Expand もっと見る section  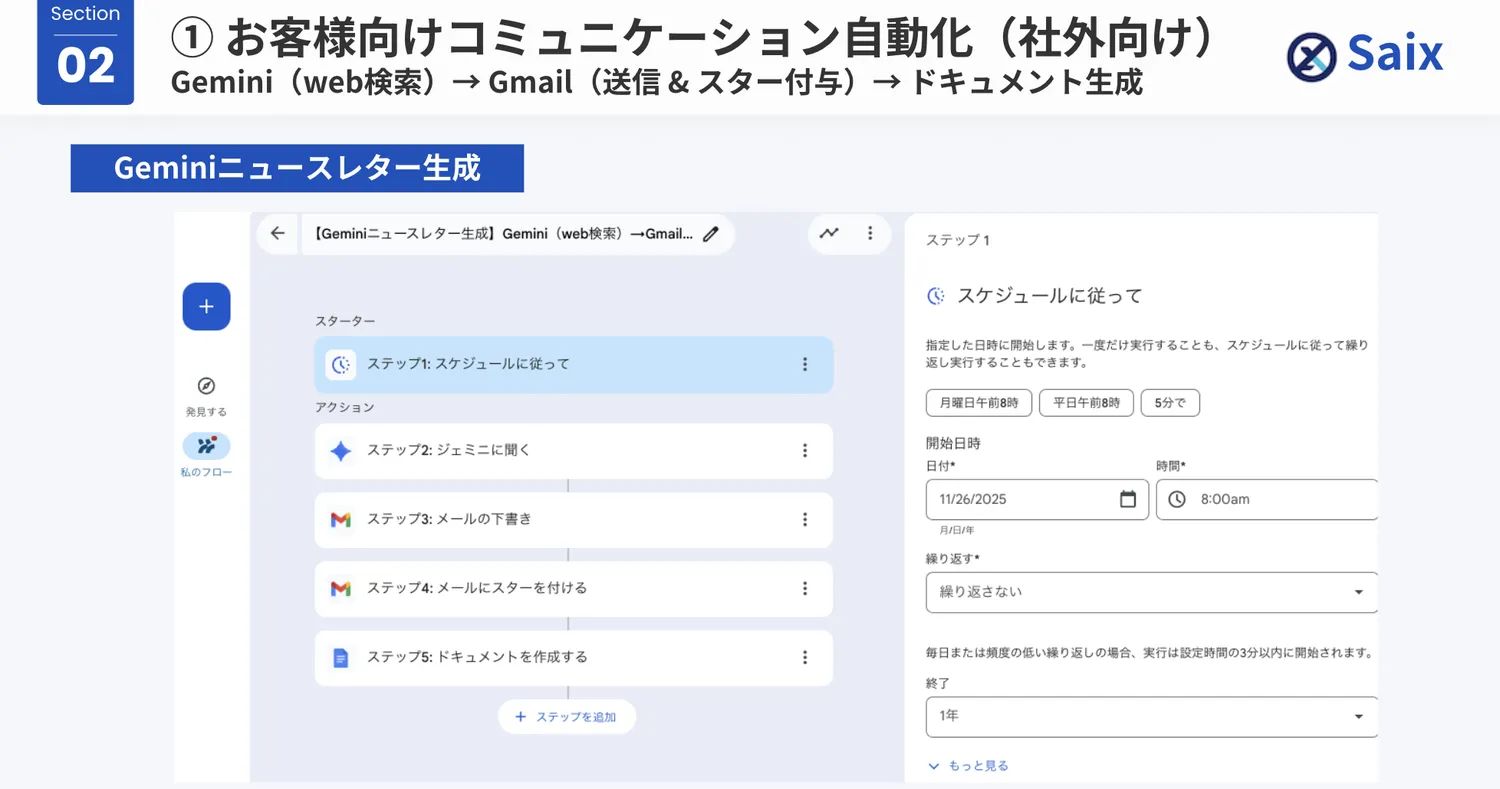click(x=968, y=766)
